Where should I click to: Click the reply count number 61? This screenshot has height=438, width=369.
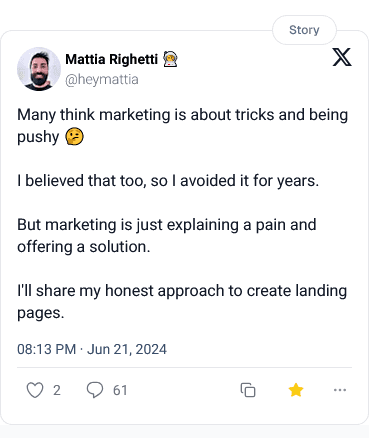tap(120, 390)
